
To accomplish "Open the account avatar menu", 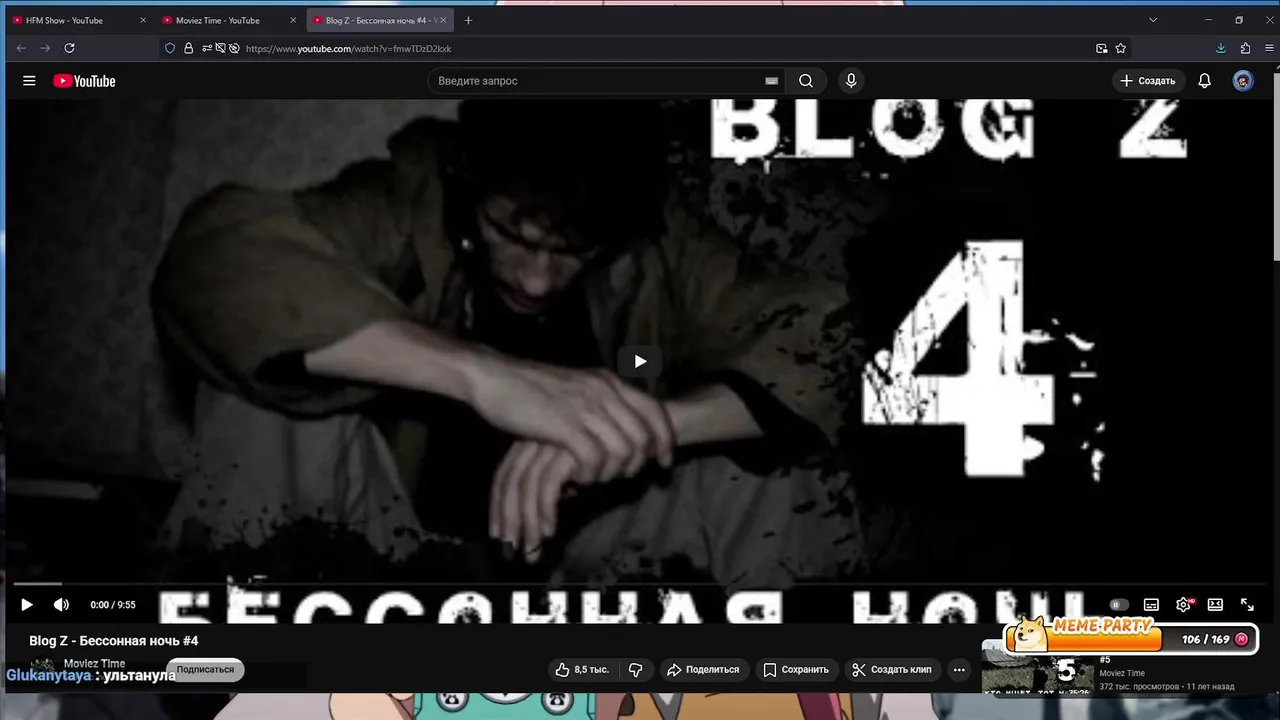I will point(1243,81).
